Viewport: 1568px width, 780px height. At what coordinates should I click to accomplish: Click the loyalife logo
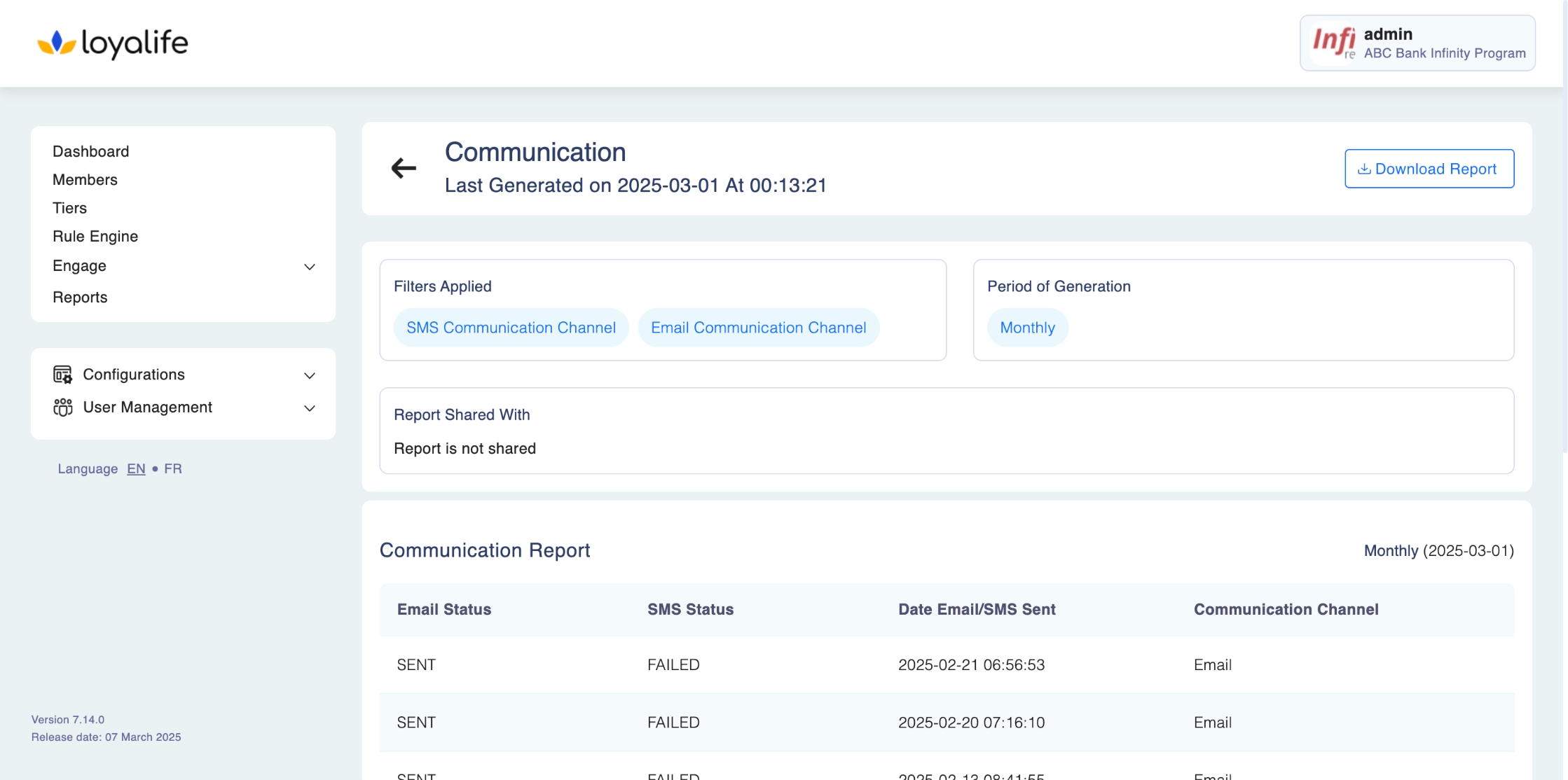pyautogui.click(x=113, y=43)
